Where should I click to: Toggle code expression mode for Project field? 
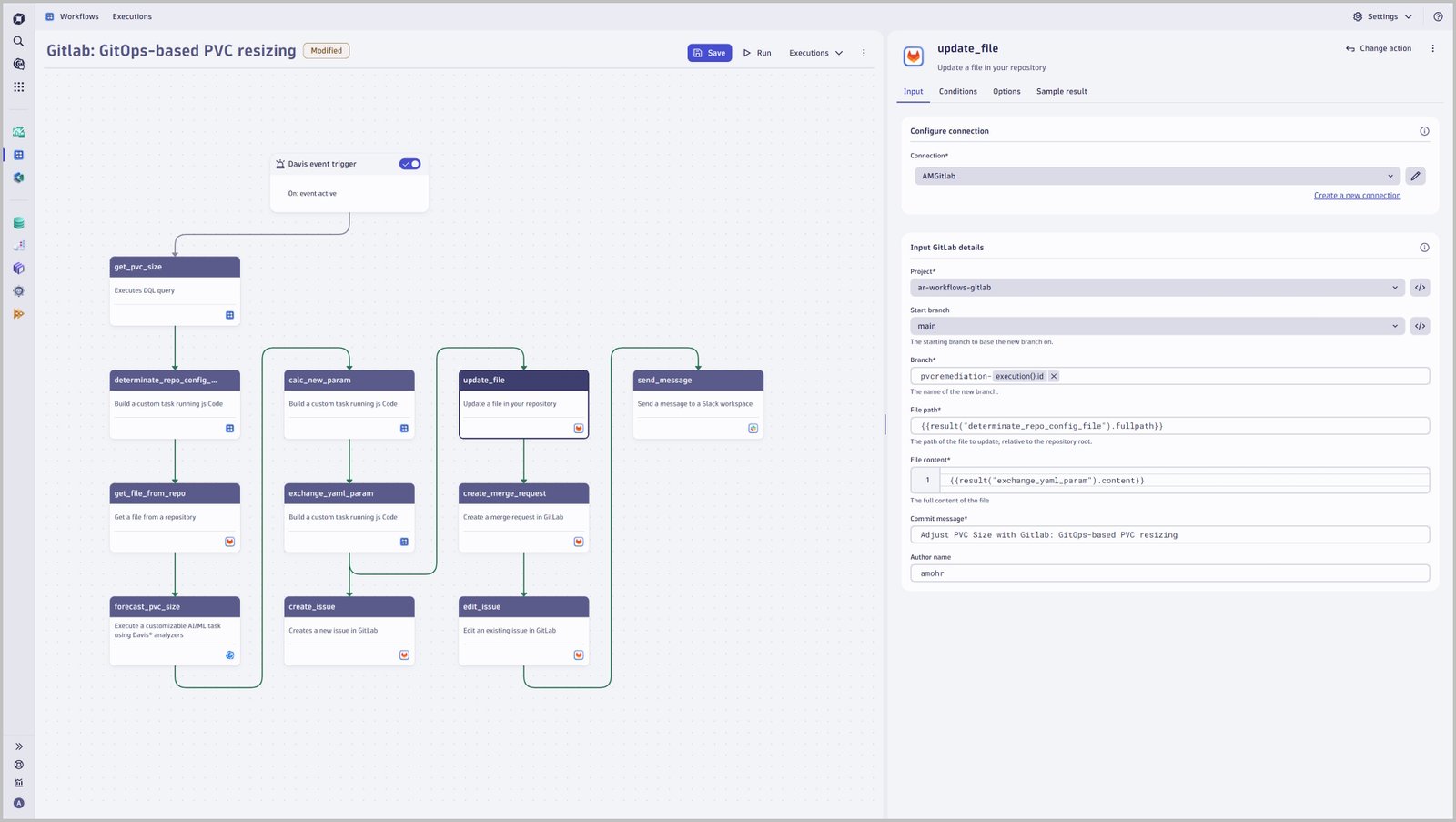tap(1420, 288)
